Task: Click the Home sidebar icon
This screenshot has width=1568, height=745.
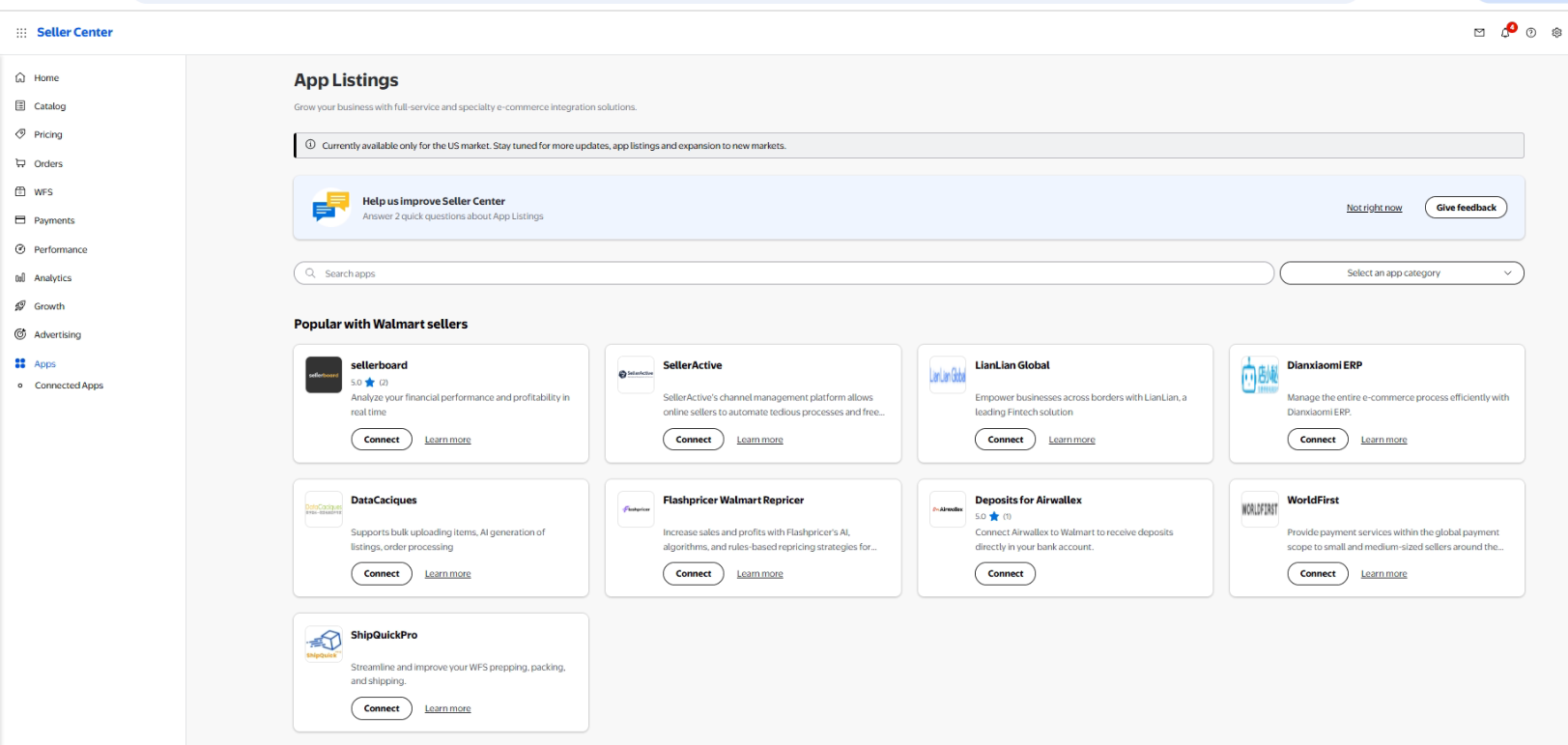Action: point(20,77)
